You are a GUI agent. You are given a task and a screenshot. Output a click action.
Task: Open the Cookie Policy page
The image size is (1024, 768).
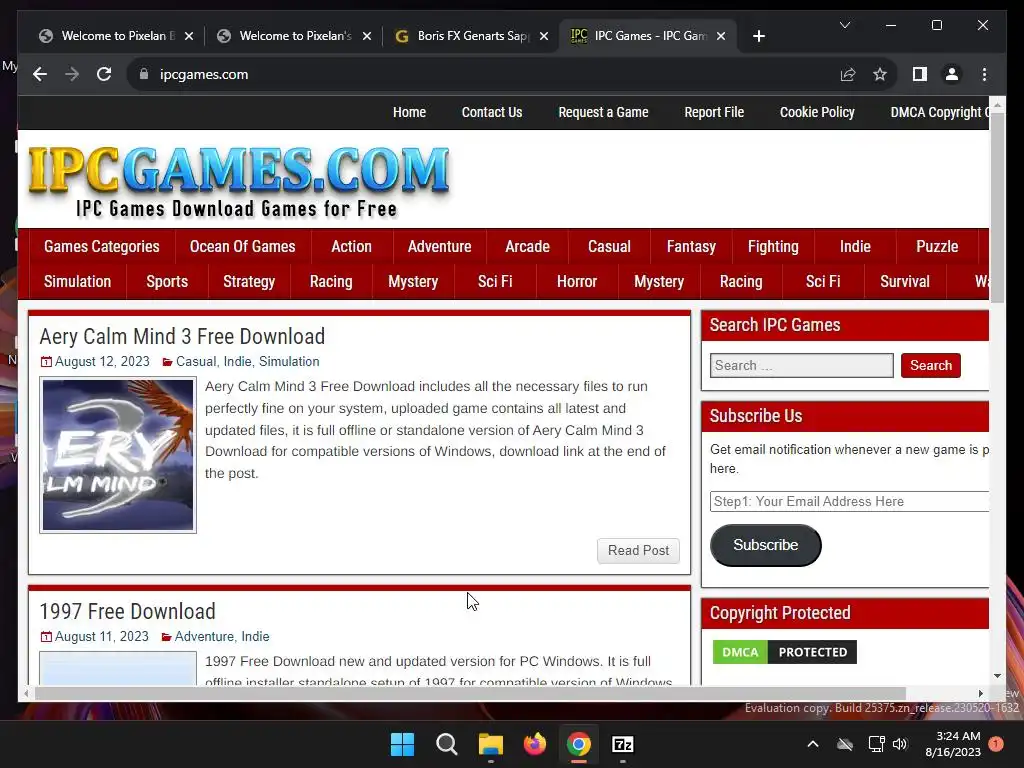817,112
